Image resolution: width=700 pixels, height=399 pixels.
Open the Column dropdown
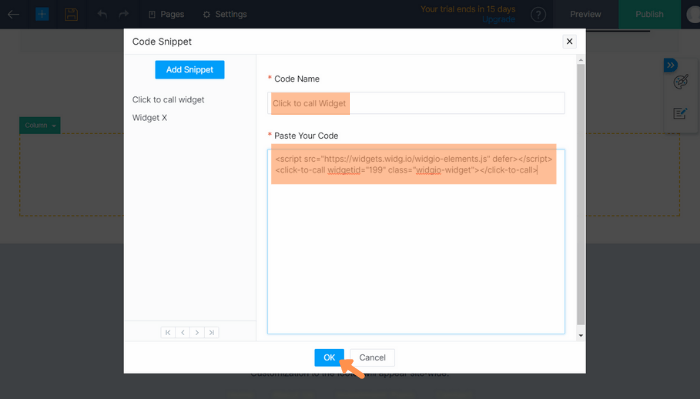pos(40,125)
